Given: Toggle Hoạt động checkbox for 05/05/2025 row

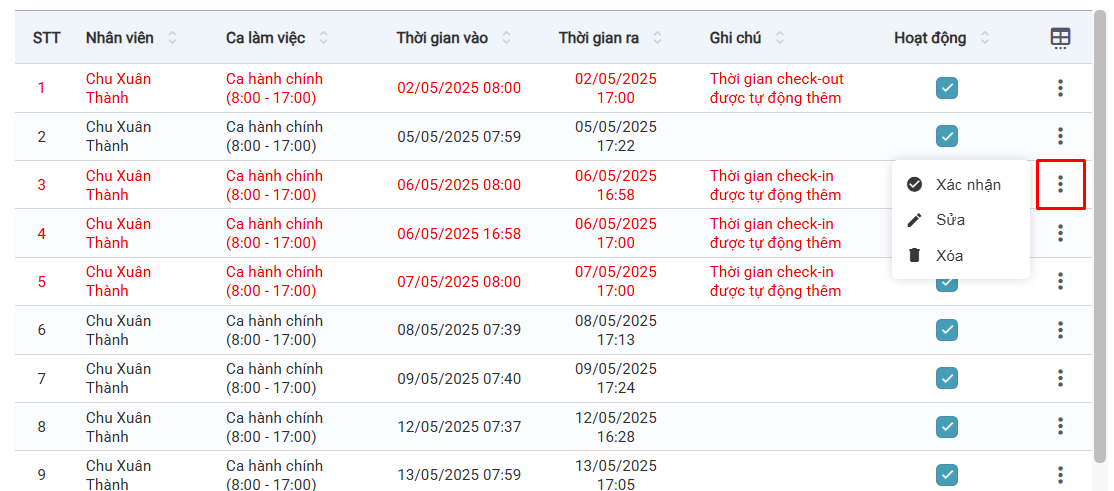Looking at the screenshot, I should [x=947, y=136].
